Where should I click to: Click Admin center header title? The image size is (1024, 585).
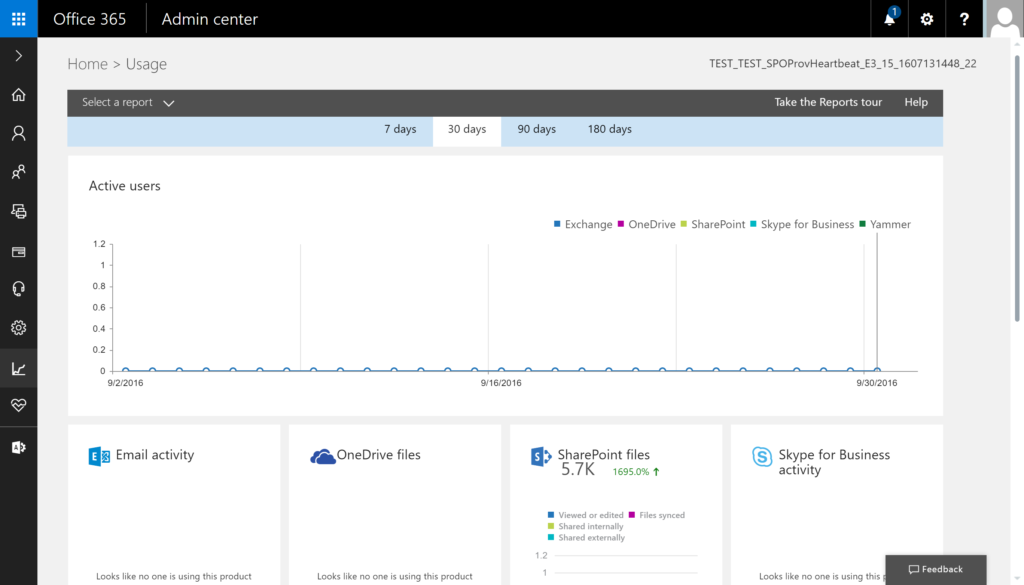point(210,19)
